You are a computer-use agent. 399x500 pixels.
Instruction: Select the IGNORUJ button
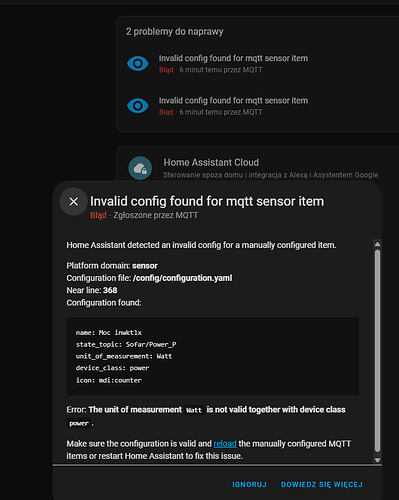tap(249, 484)
